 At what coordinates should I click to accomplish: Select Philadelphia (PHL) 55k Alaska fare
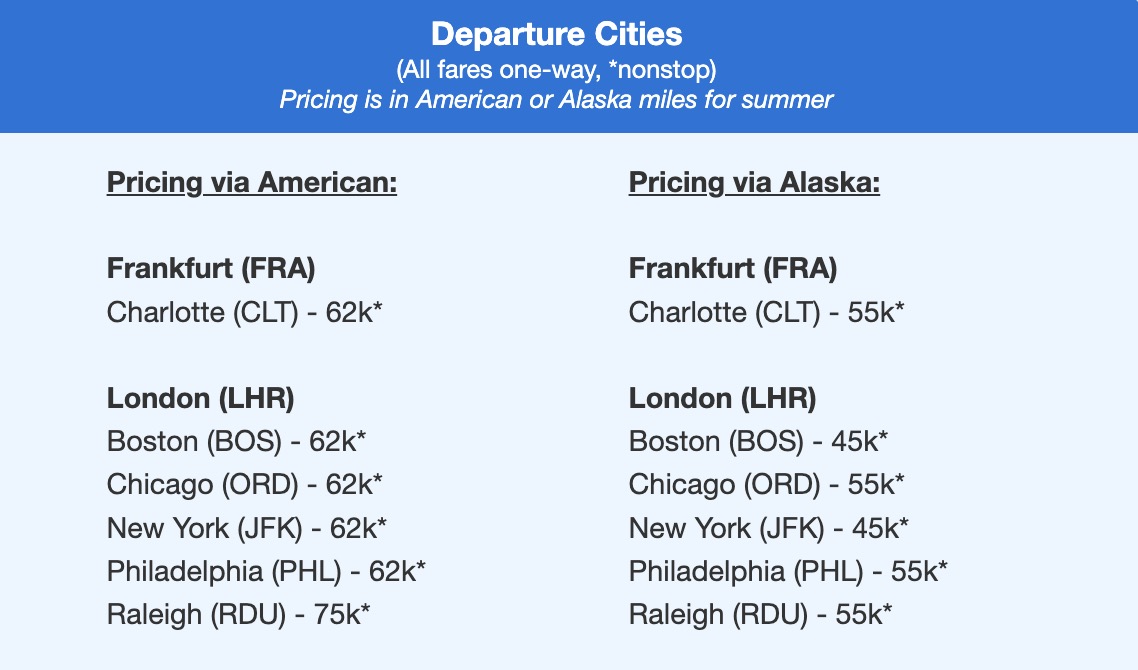[788, 571]
